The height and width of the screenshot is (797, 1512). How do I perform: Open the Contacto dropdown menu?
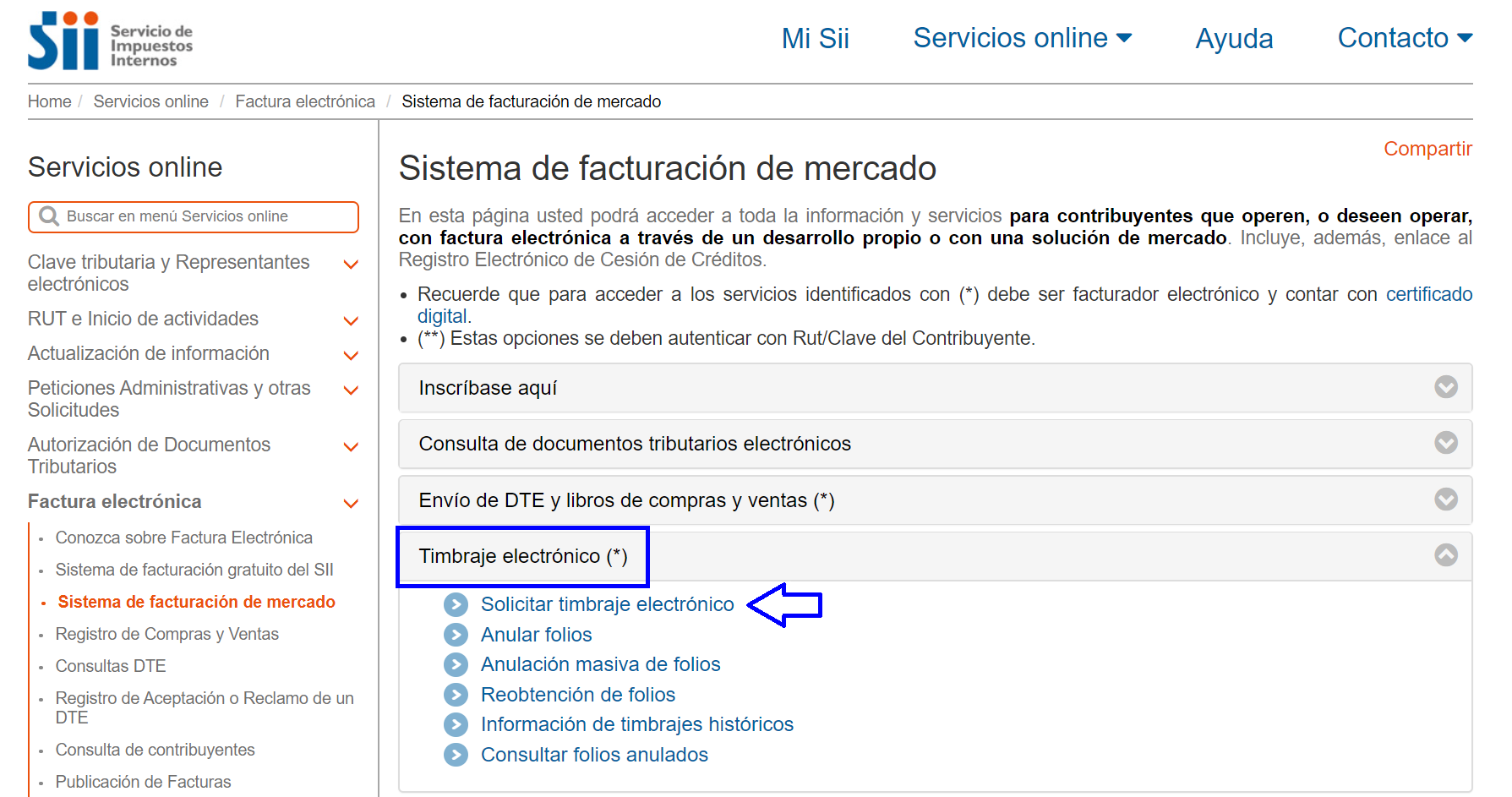point(1404,38)
